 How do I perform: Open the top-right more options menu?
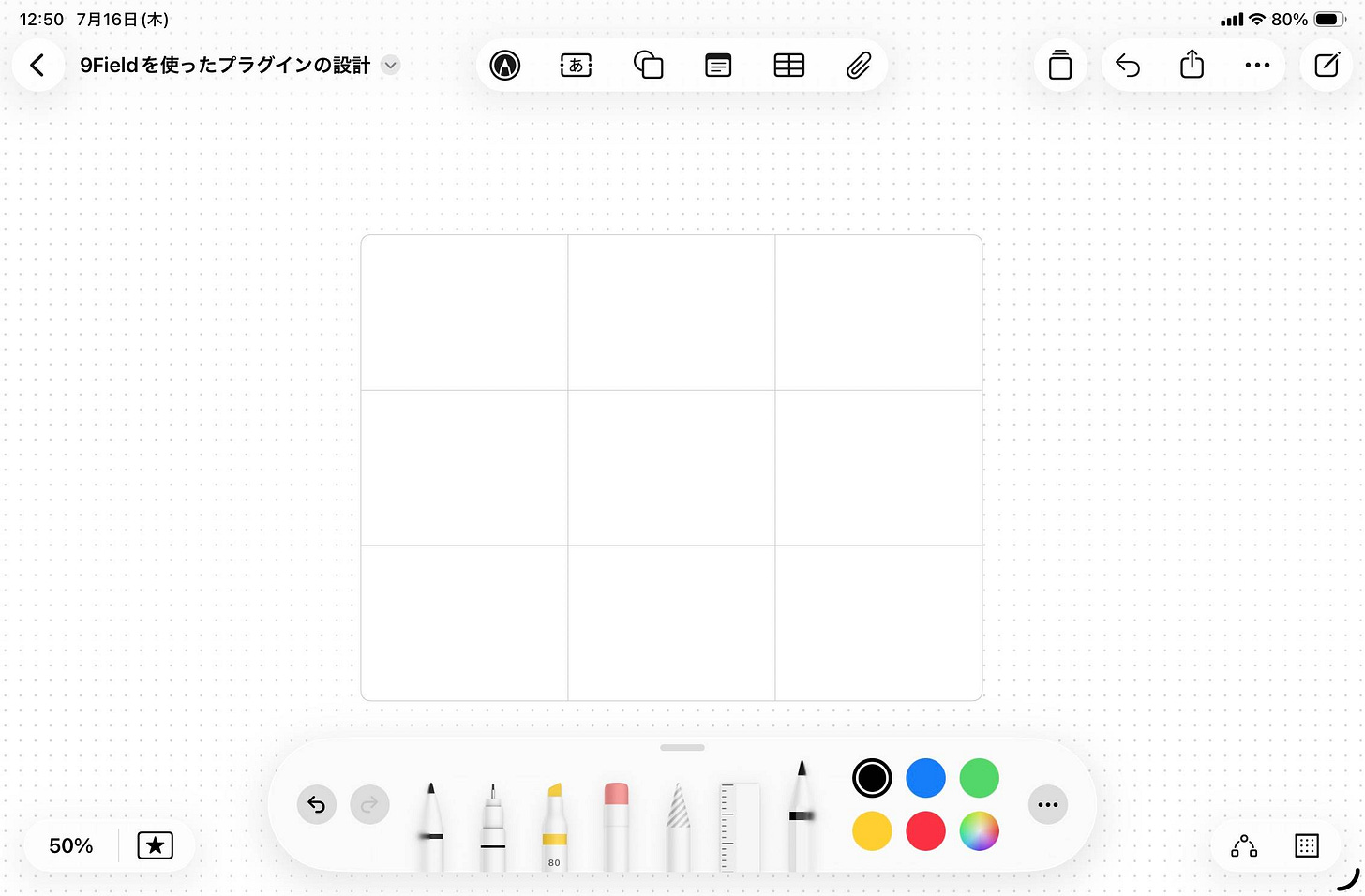(1257, 65)
